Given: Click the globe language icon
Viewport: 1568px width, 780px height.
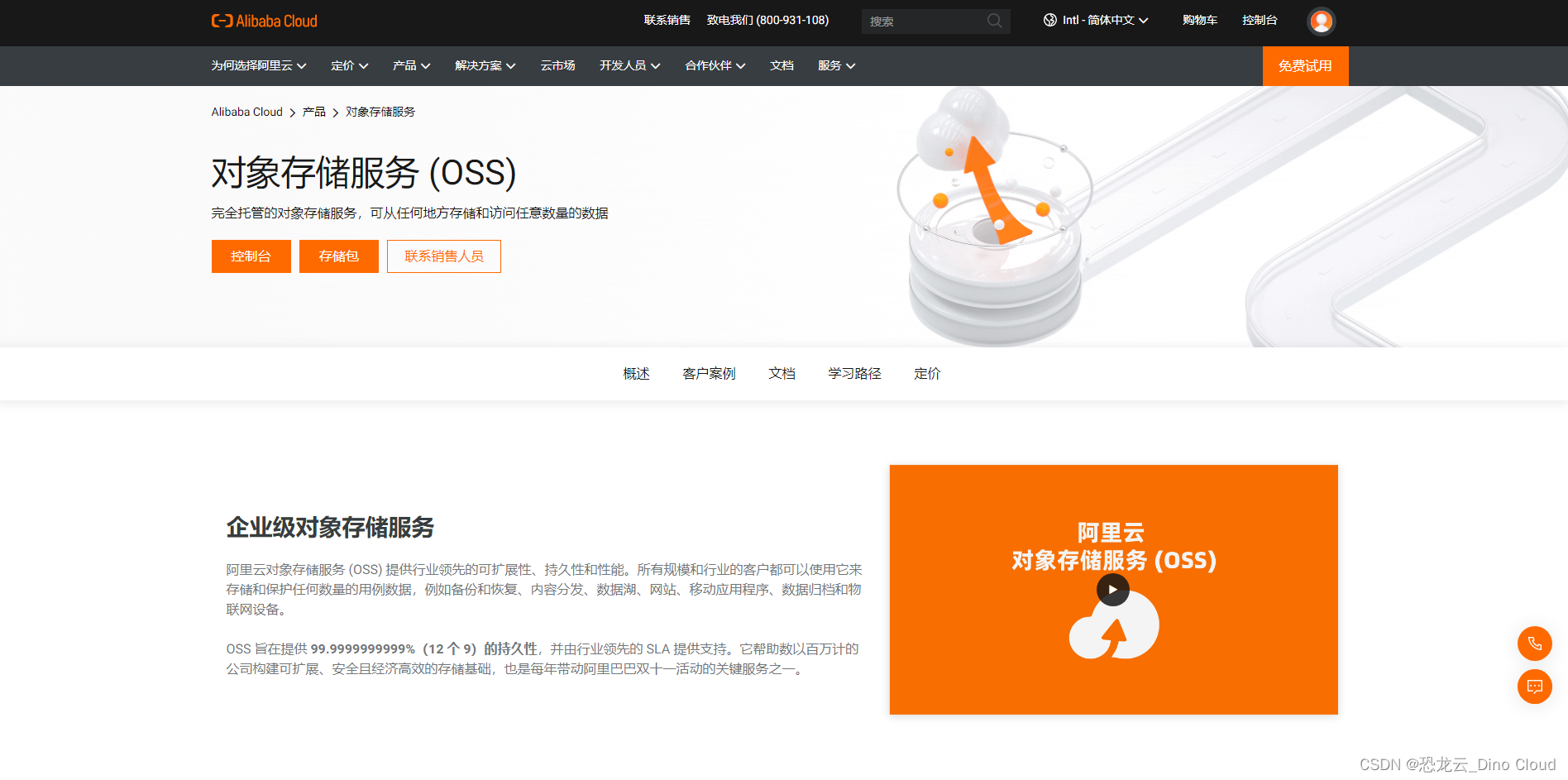Looking at the screenshot, I should tap(1049, 20).
